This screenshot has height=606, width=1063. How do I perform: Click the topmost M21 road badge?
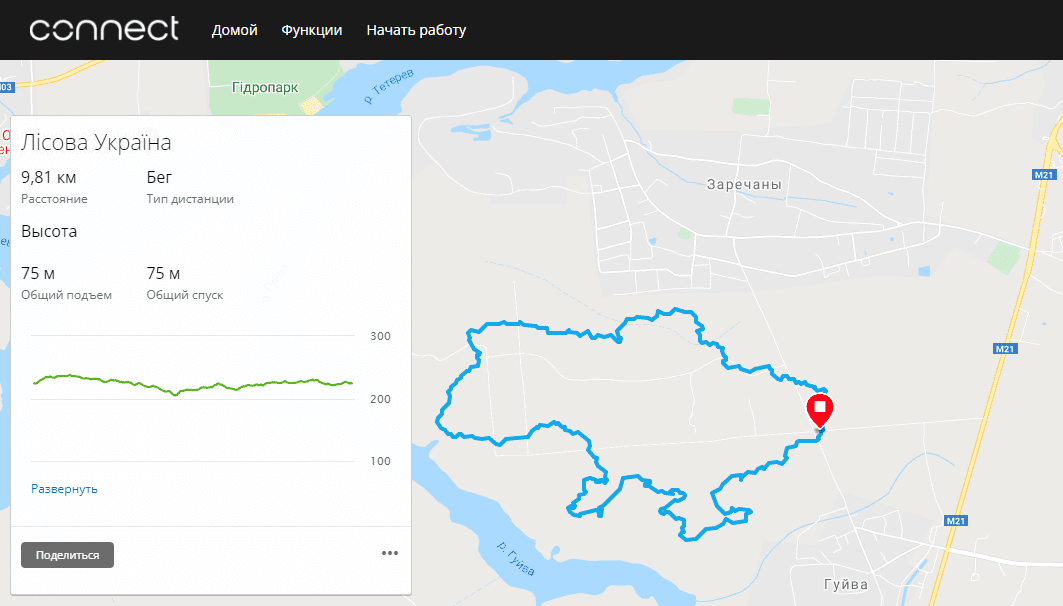[x=1043, y=175]
